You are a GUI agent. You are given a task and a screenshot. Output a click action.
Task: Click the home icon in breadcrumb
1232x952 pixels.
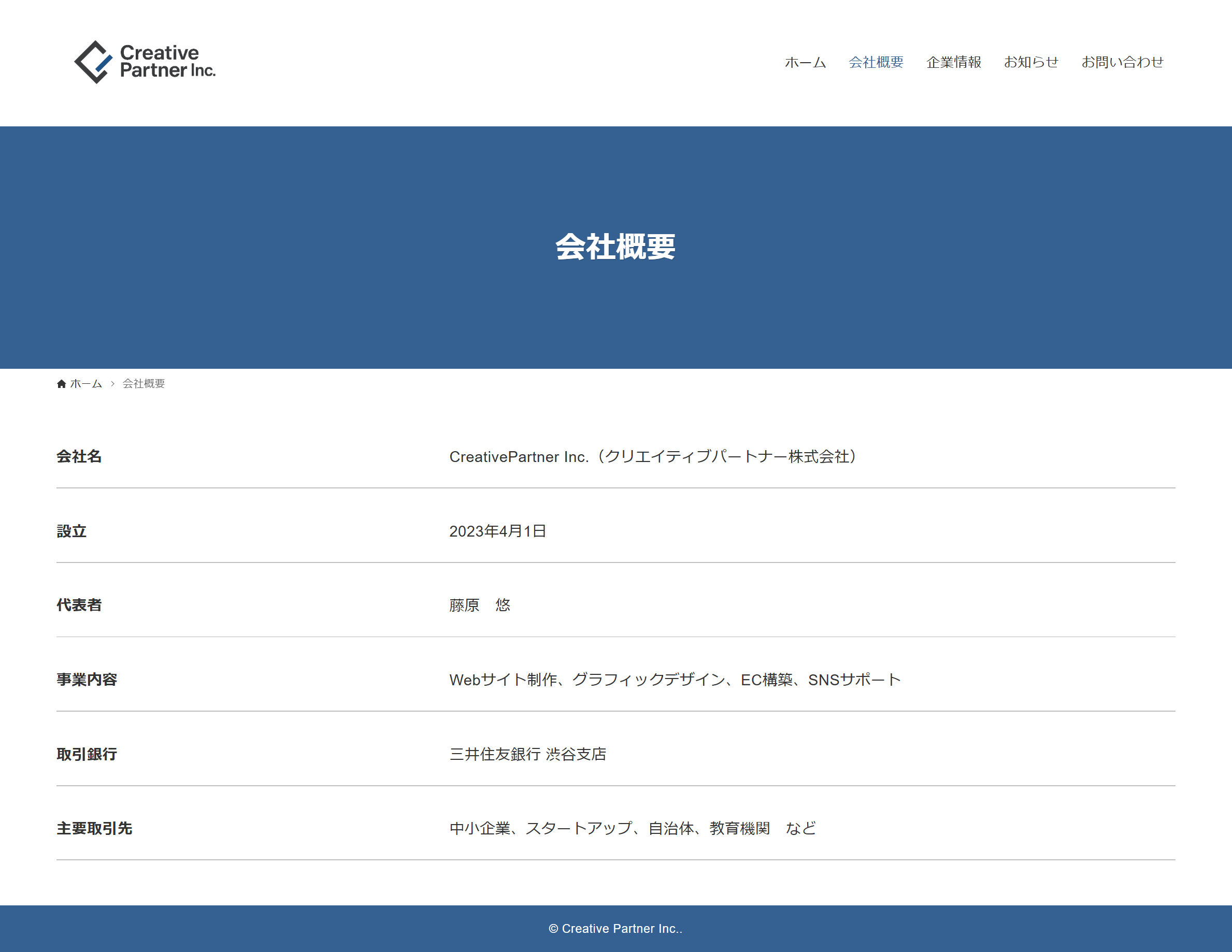[x=62, y=383]
